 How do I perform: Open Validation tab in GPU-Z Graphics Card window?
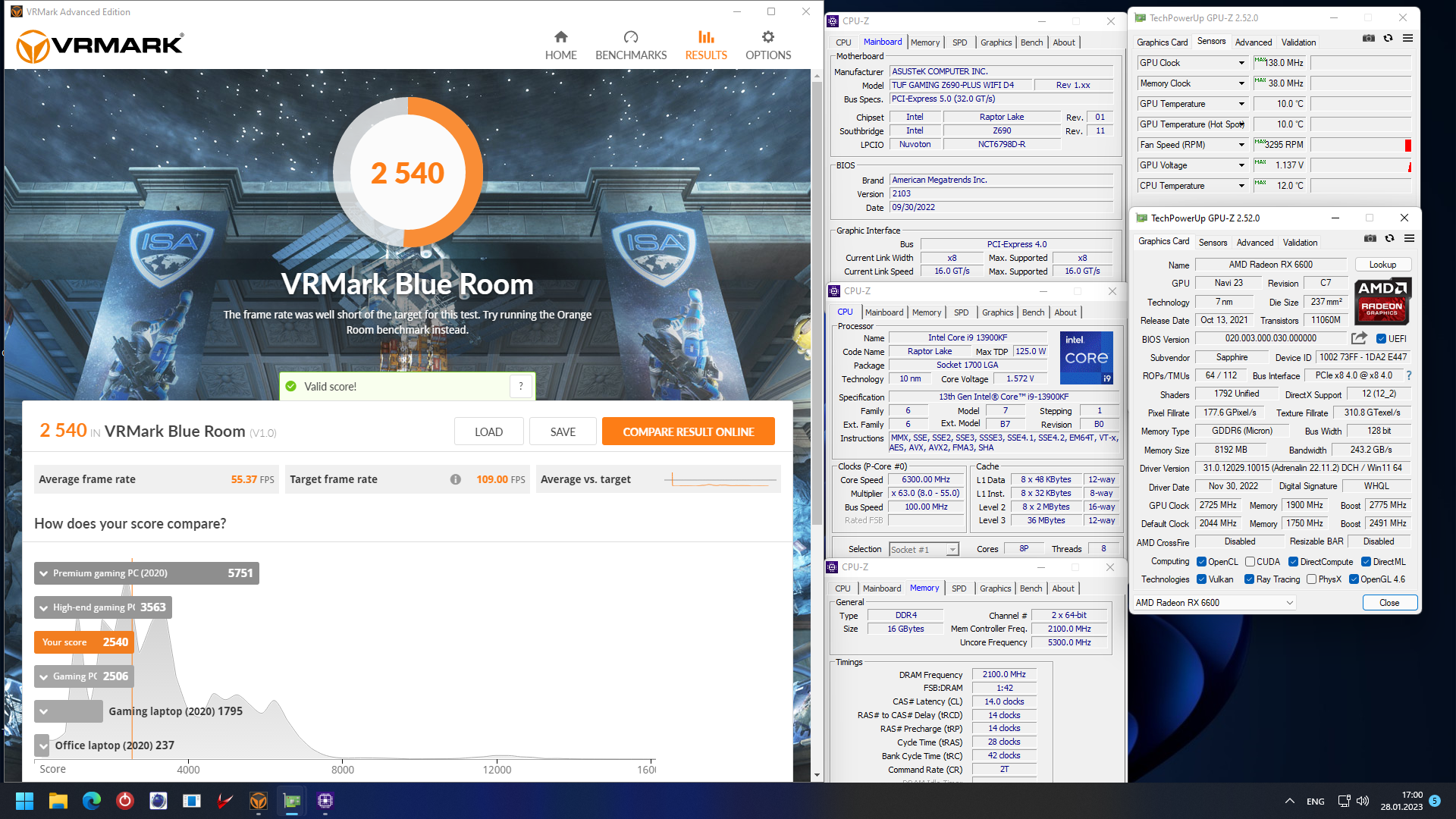coord(1300,243)
